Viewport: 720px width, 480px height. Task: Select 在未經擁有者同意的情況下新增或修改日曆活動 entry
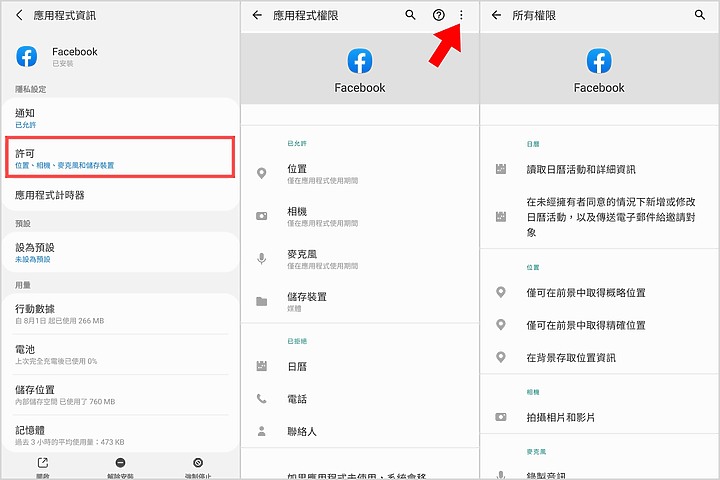point(599,217)
